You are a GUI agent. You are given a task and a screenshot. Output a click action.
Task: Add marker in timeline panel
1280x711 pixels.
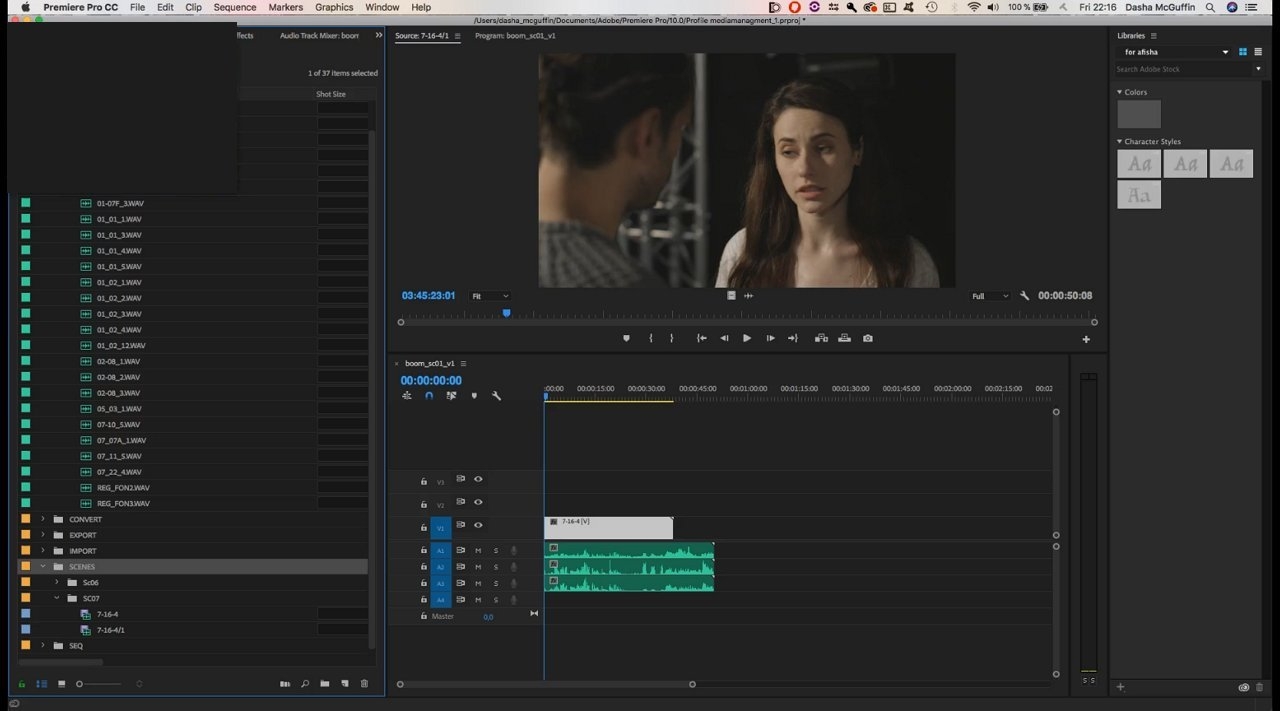(474, 396)
